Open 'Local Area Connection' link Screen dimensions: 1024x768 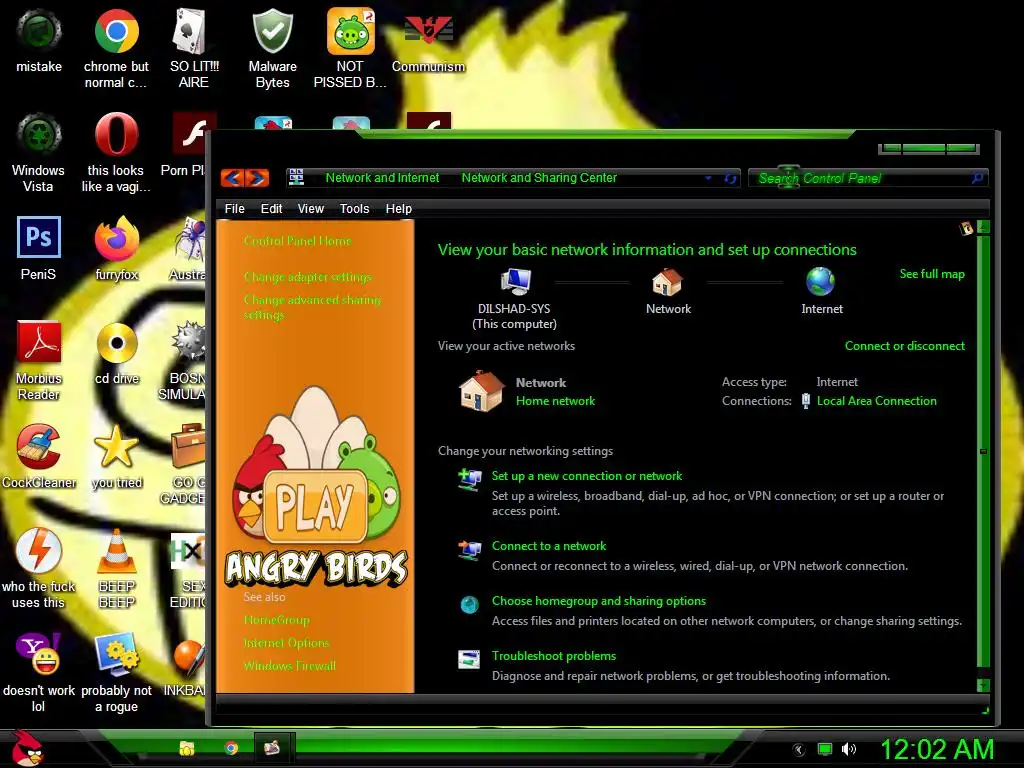(876, 401)
